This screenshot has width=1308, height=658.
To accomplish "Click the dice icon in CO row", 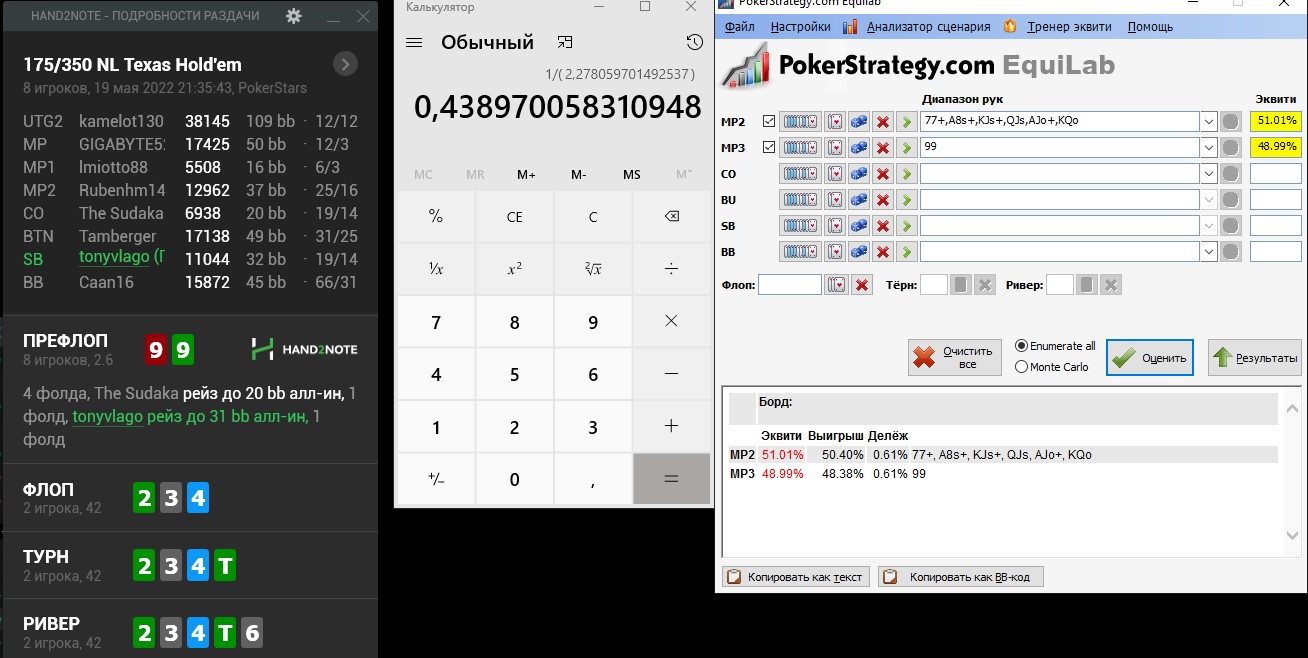I will (858, 173).
